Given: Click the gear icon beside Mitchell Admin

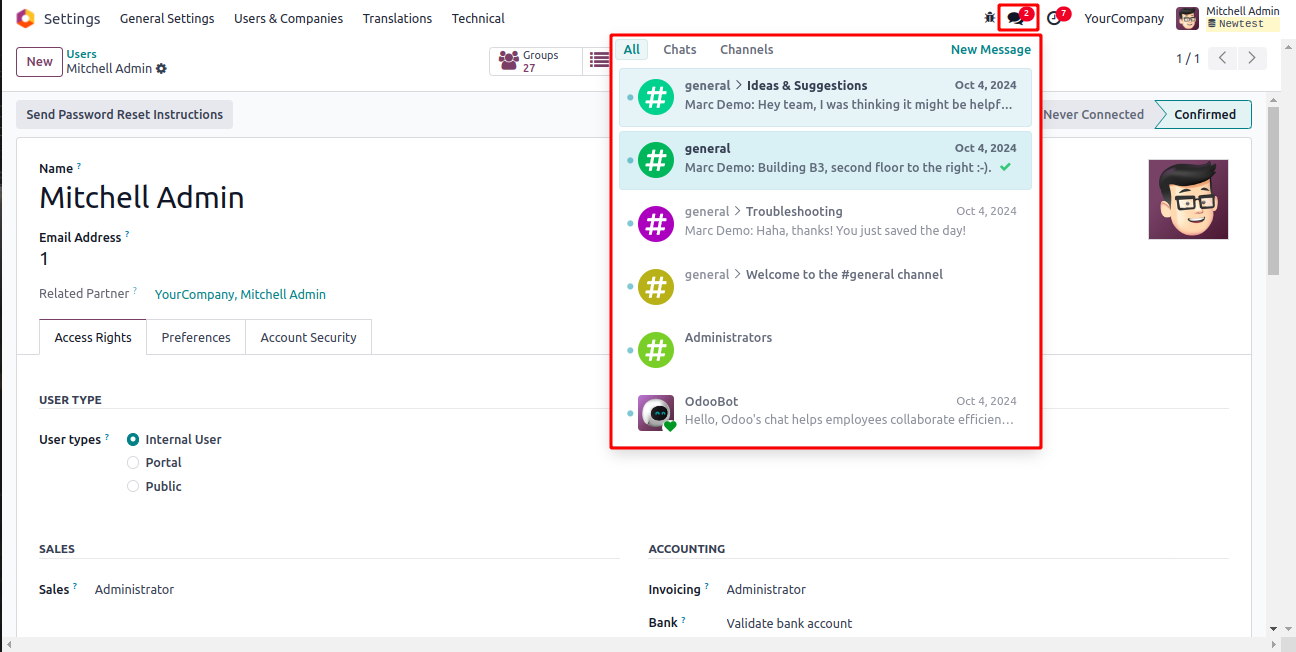Looking at the screenshot, I should [x=162, y=69].
